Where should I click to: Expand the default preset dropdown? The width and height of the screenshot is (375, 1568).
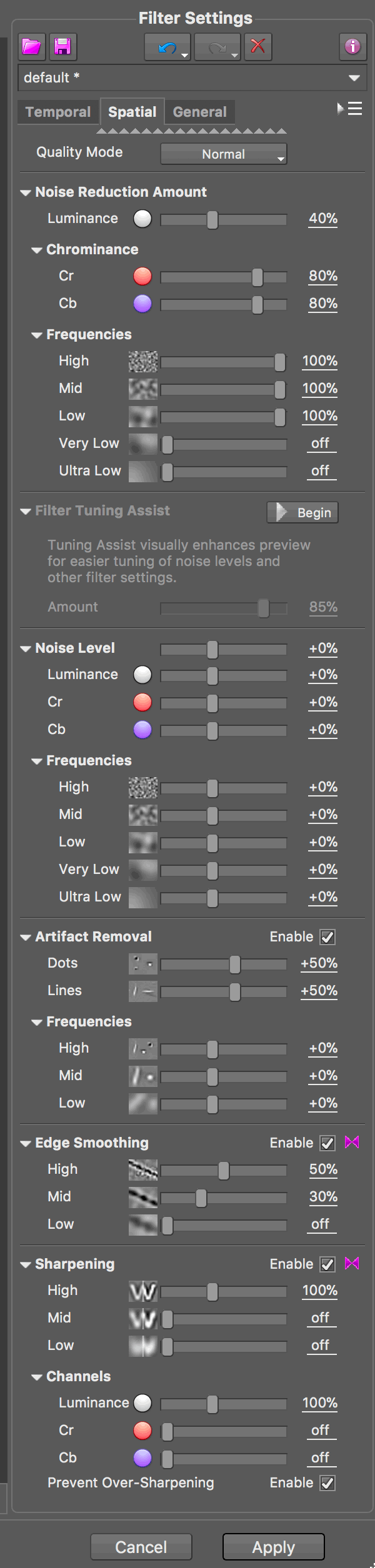pyautogui.click(x=192, y=78)
